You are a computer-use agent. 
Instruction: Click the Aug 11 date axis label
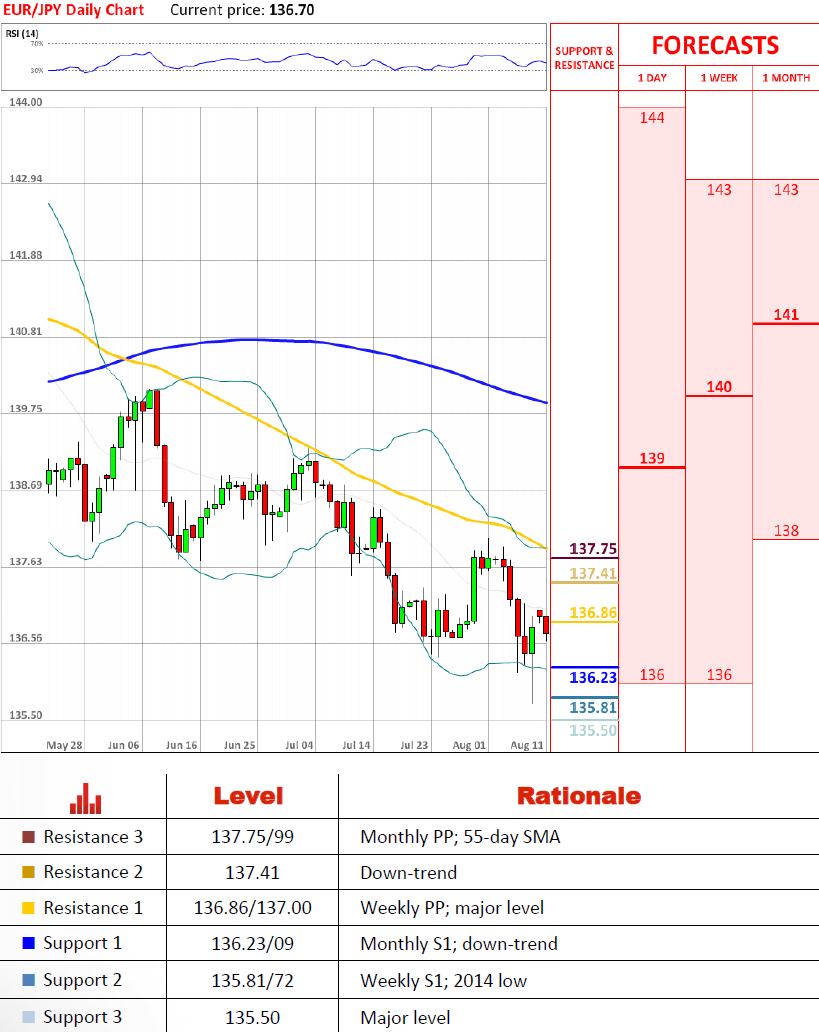527,745
